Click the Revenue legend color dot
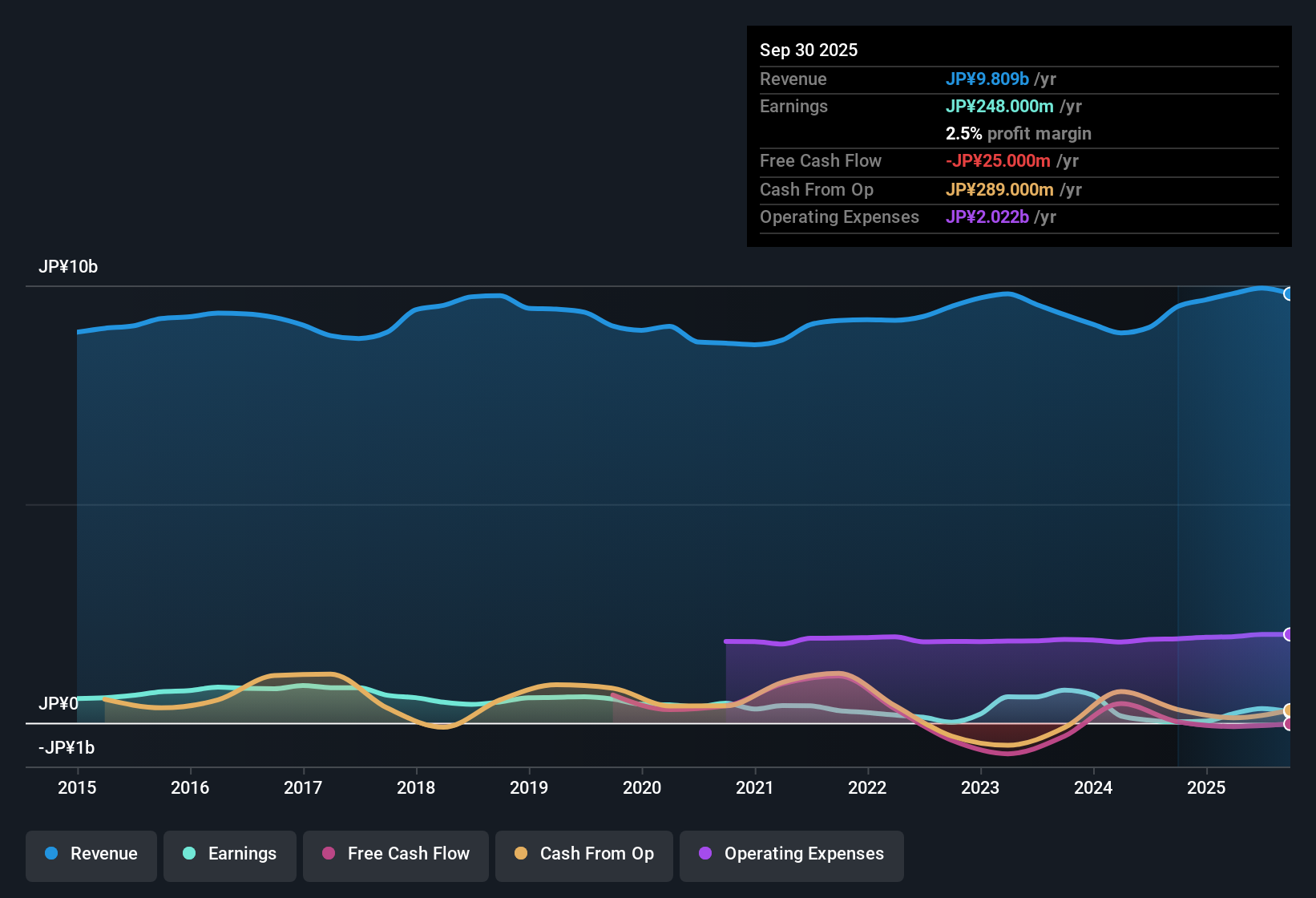The width and height of the screenshot is (1316, 898). tap(51, 854)
